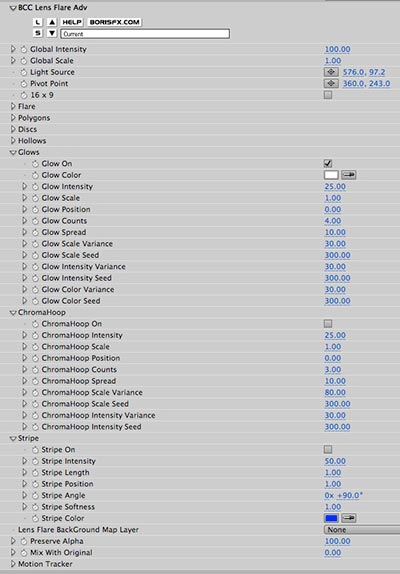Toggle stopwatch for Glow On
400x574 pixels.
[35, 164]
